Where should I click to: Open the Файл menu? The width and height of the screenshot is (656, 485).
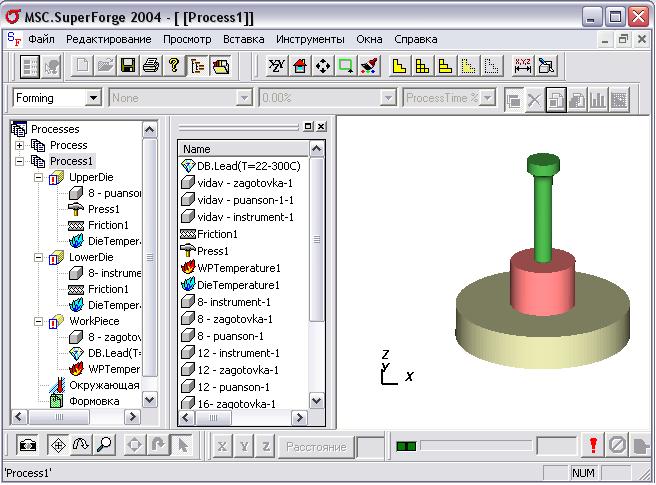tap(41, 39)
